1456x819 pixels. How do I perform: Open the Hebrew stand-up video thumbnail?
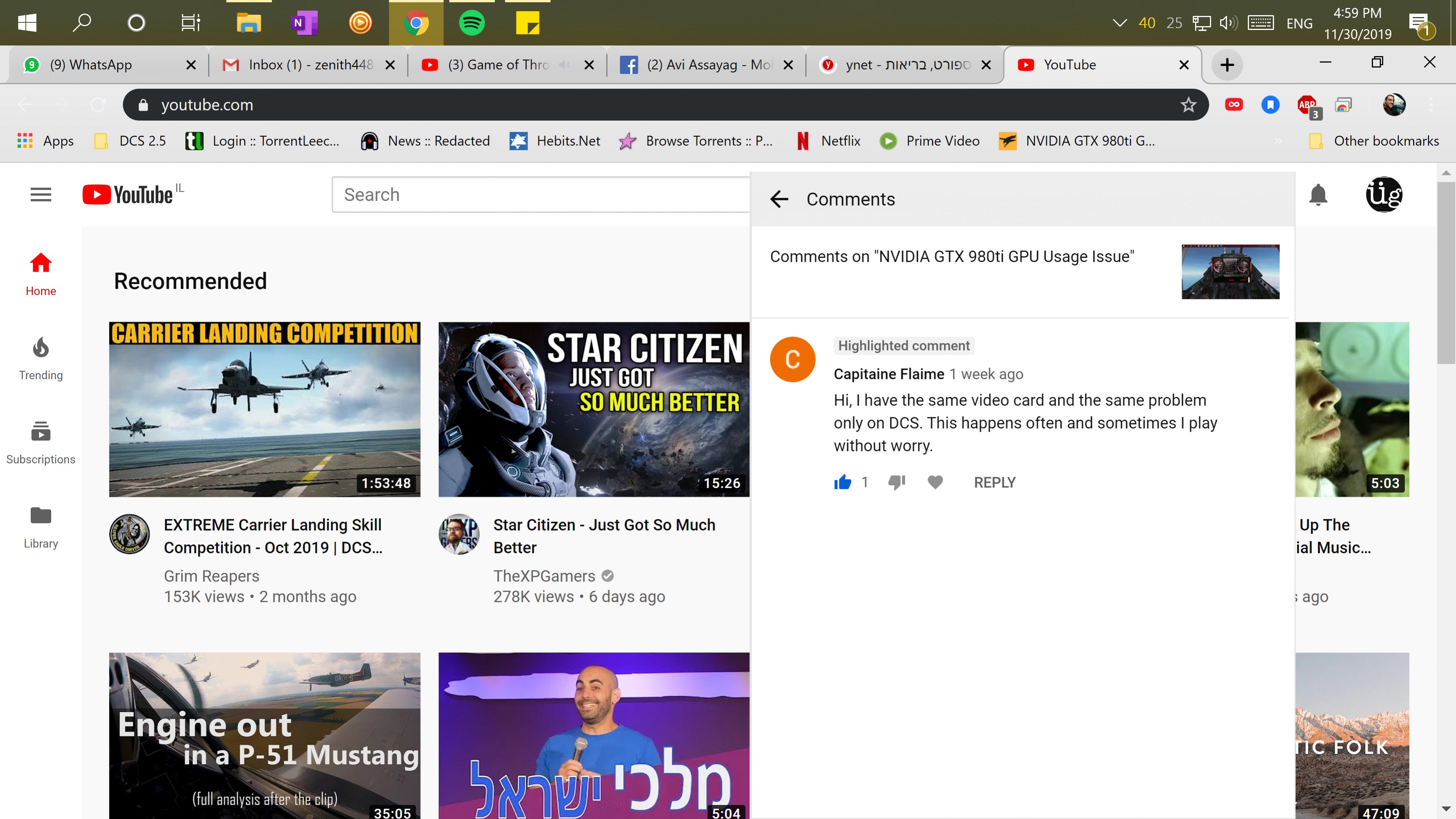tap(594, 735)
